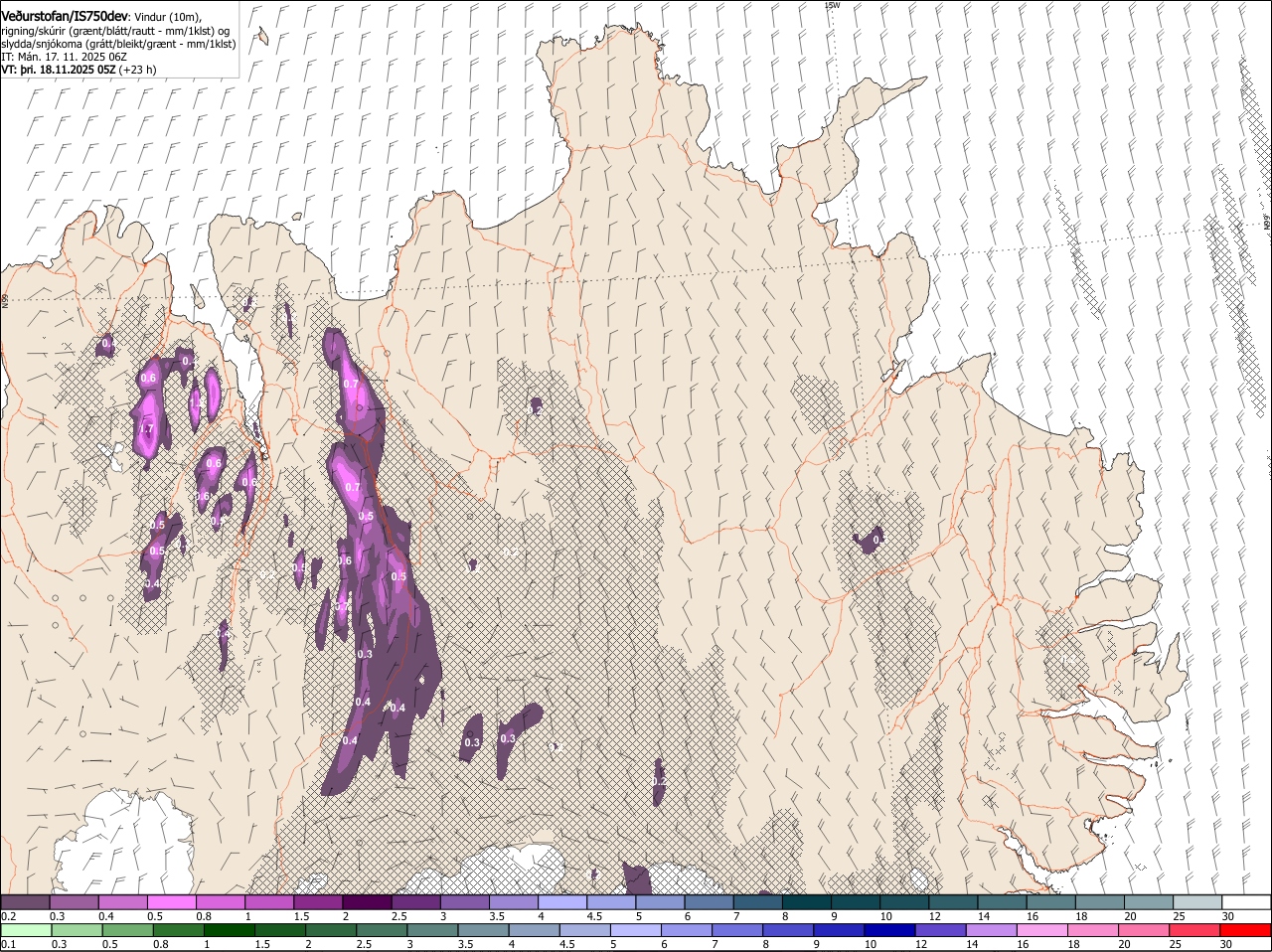Screen dimensions: 1272x952
Task: Choose the violet 12 swatch in the lower legend
Action: click(940, 930)
